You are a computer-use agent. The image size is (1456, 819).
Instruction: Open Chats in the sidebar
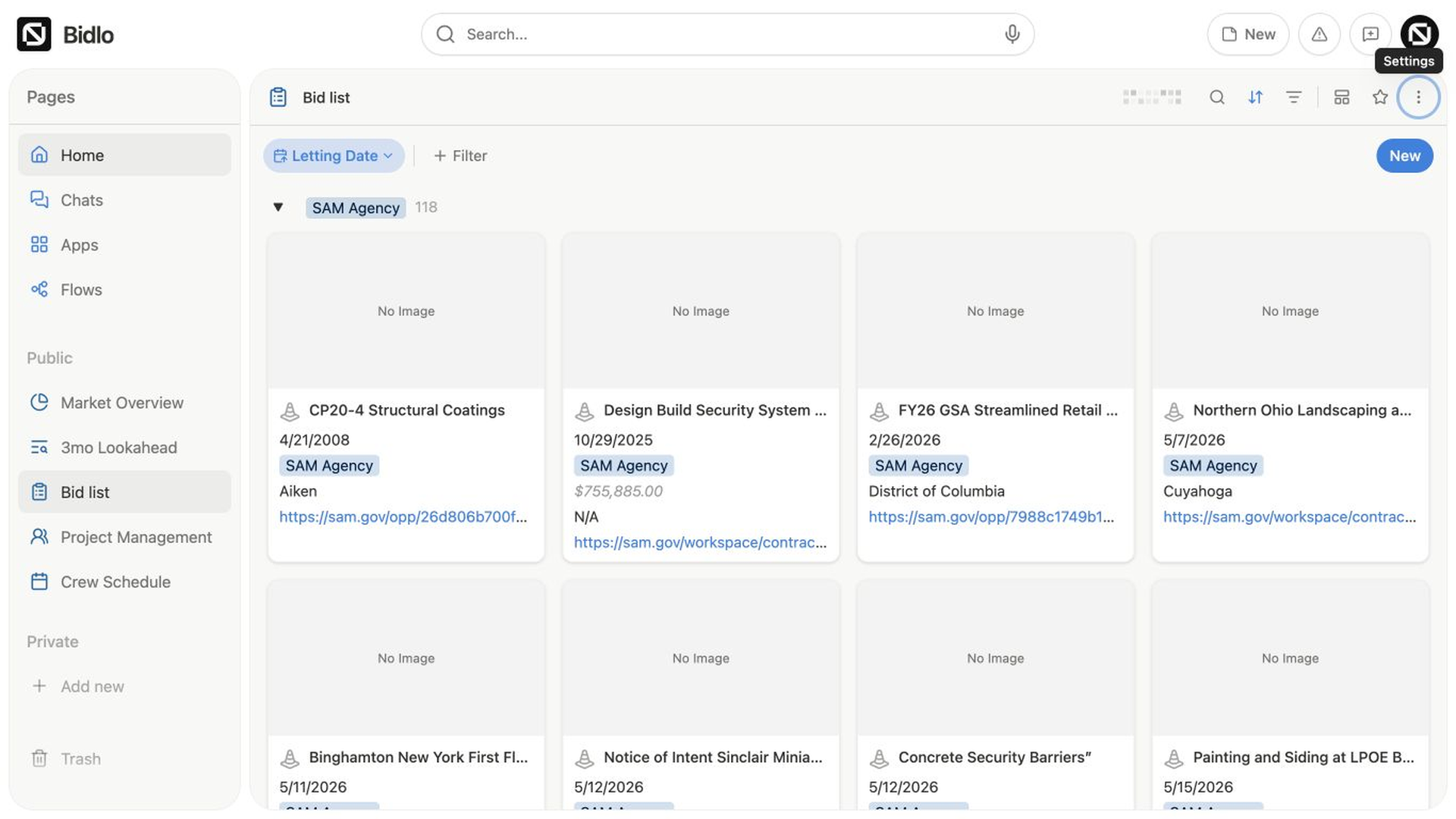124,200
